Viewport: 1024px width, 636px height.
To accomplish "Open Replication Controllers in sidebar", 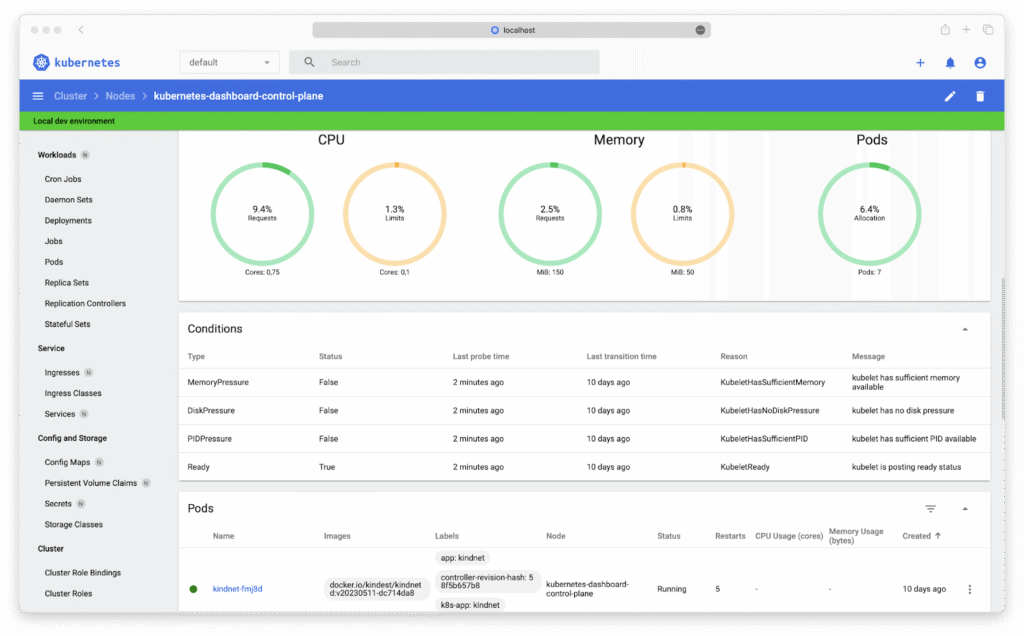I will [x=85, y=304].
